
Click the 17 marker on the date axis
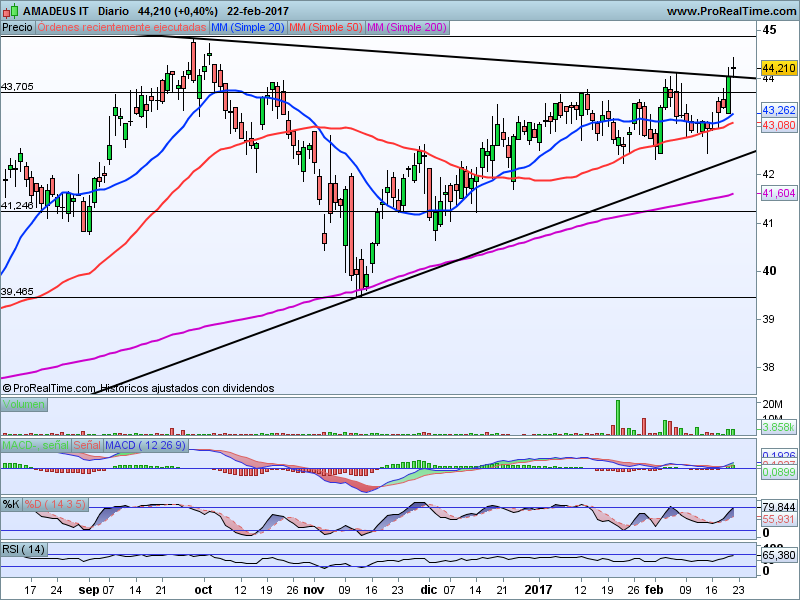(x=32, y=590)
